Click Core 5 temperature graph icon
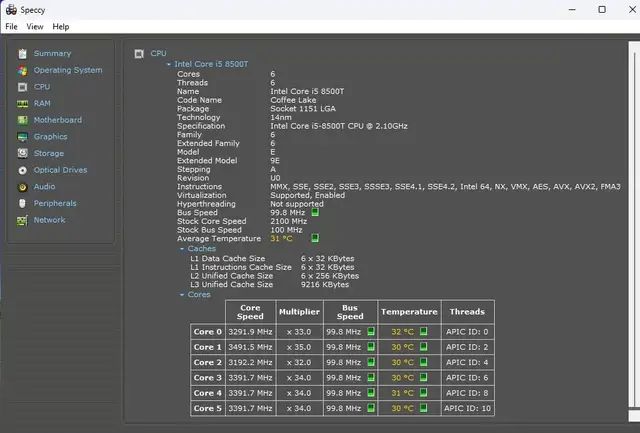Screen dimensions: 640x433 (424, 408)
